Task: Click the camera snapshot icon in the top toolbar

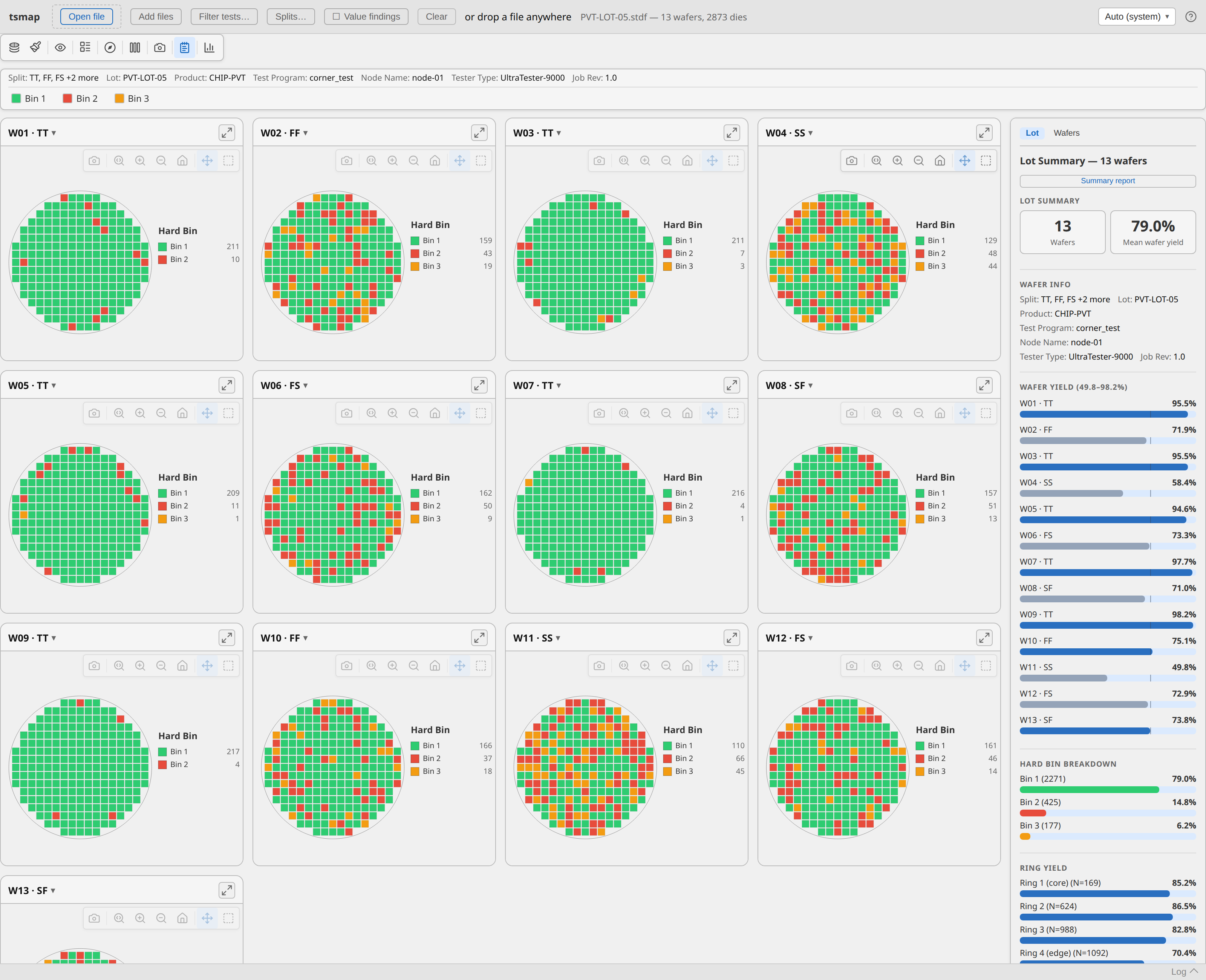Action: pos(160,47)
